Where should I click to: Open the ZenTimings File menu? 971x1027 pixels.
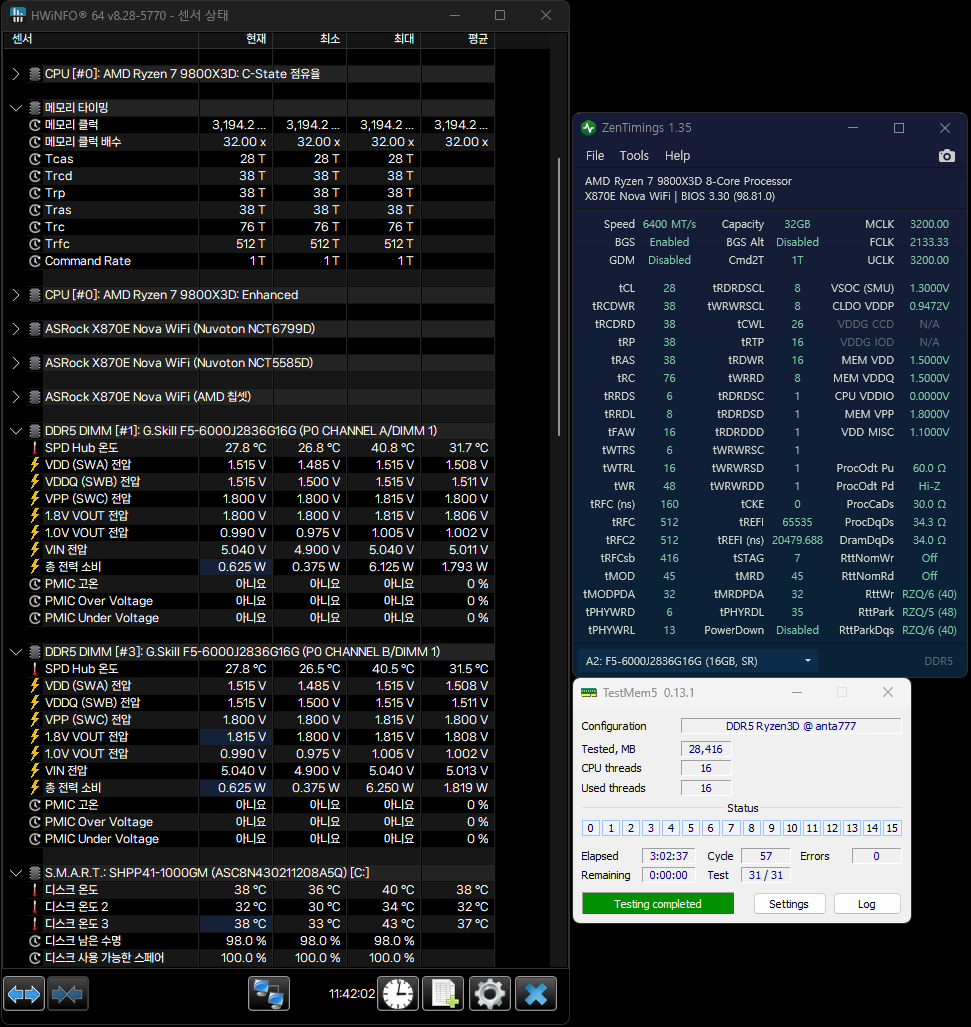pos(595,156)
